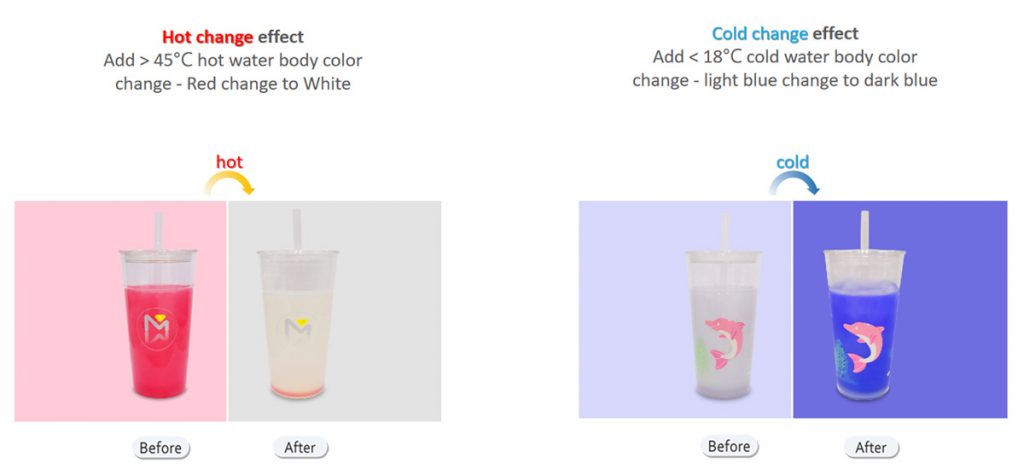The height and width of the screenshot is (469, 1024).
Task: Click the Before button under light blue cup
Action: 729,447
